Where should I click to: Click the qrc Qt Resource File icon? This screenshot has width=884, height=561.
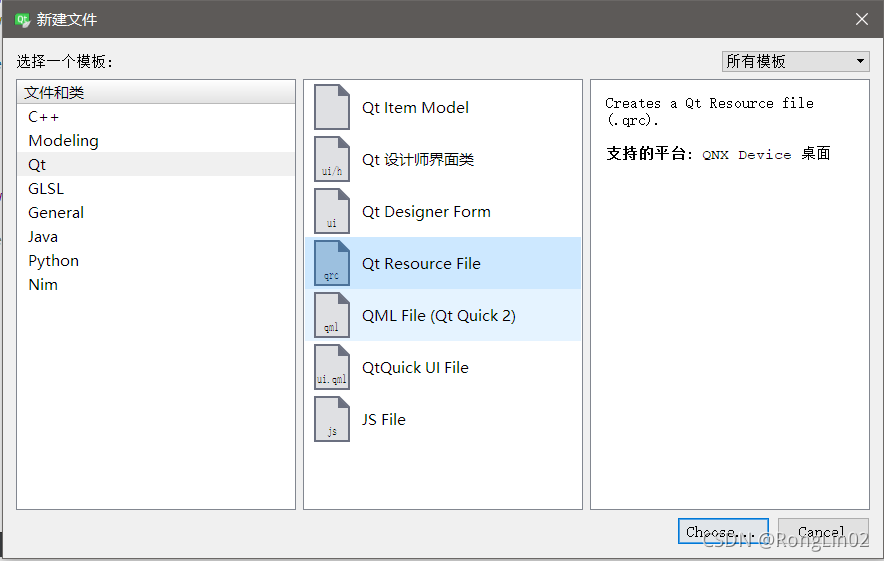coord(332,263)
